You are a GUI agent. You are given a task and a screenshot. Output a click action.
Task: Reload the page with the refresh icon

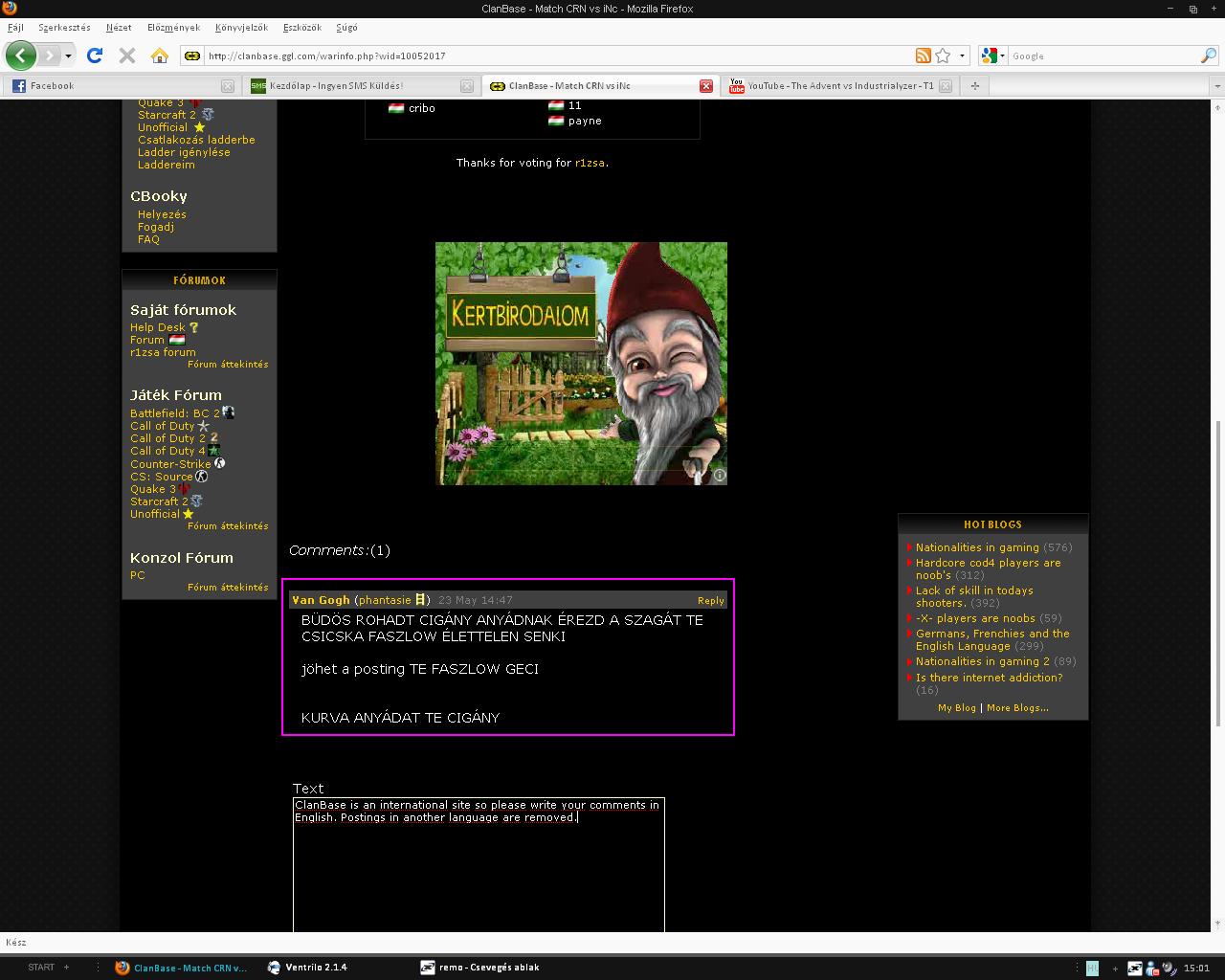[x=95, y=56]
